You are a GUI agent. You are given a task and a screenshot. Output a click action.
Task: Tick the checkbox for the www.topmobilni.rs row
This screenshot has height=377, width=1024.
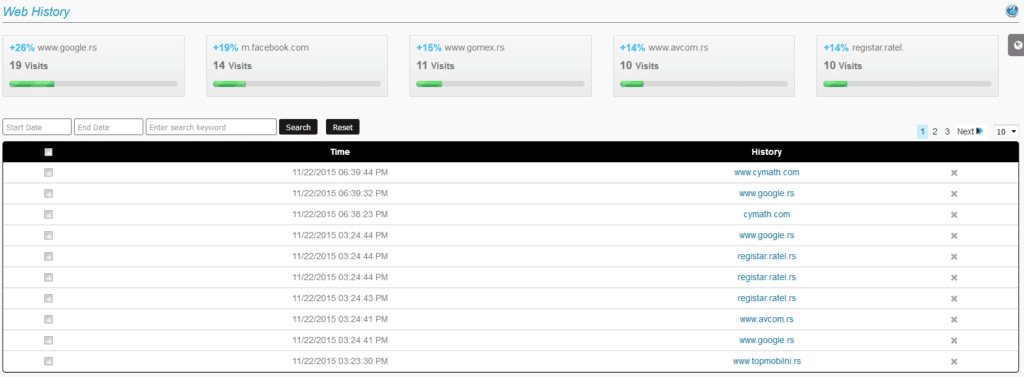tap(48, 361)
